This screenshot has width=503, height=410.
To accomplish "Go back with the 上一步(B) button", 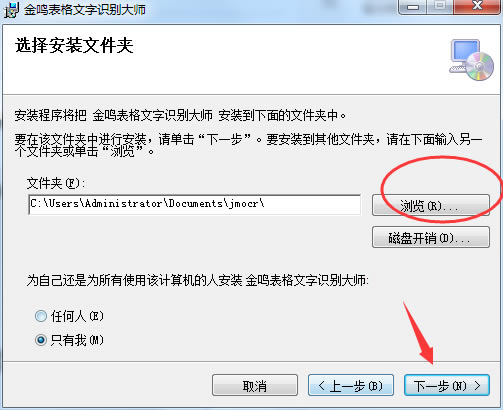I will 351,385.
